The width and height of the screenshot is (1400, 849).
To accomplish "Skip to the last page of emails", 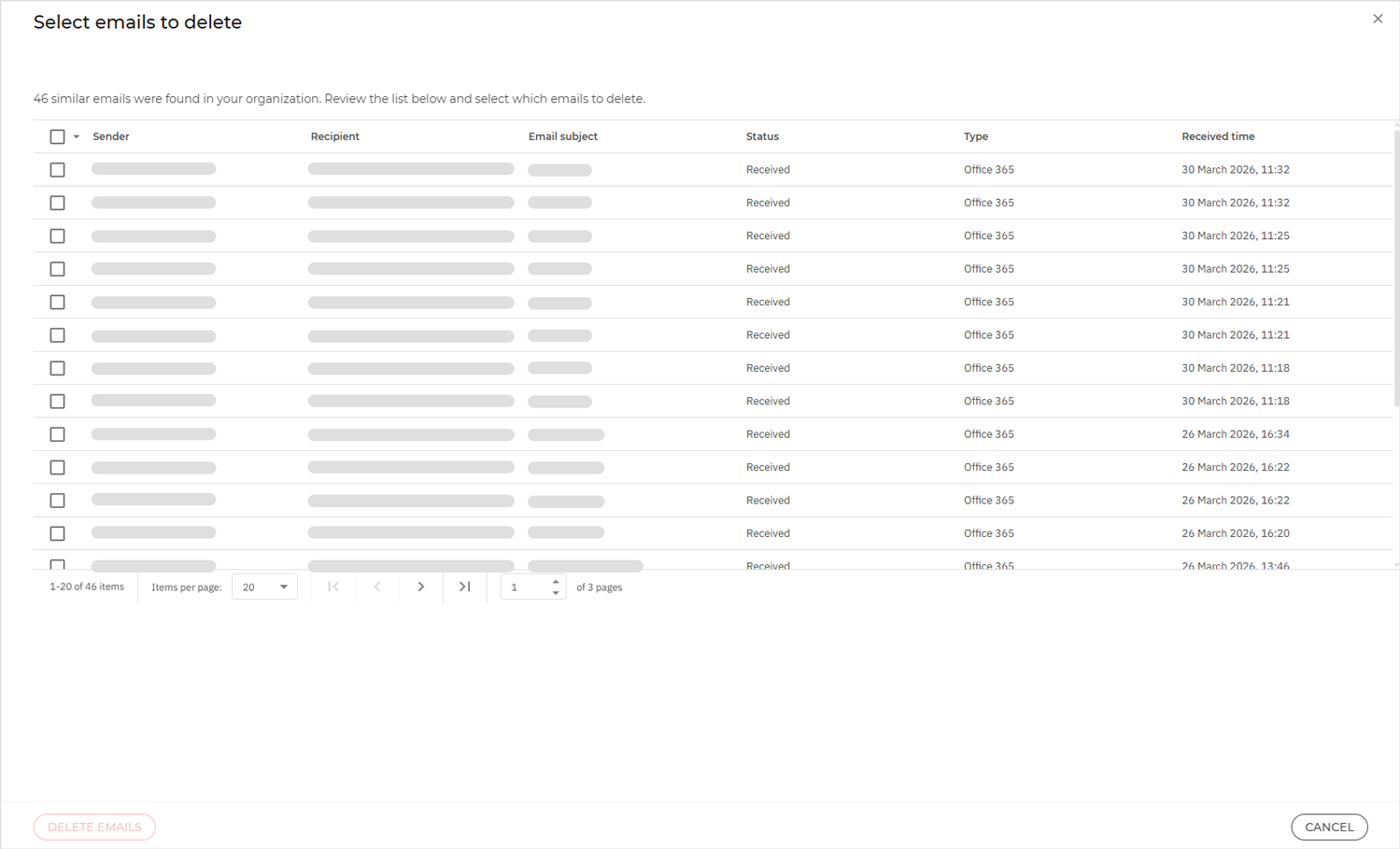I will coord(465,587).
